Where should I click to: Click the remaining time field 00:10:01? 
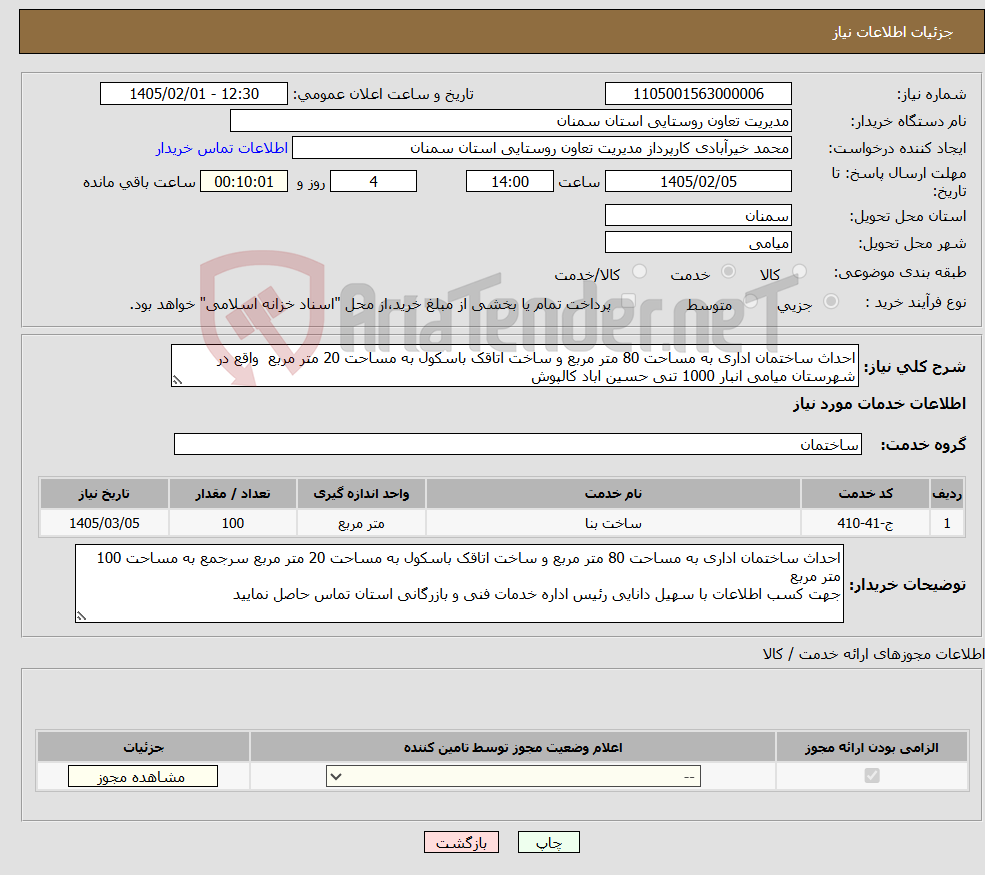[x=244, y=182]
